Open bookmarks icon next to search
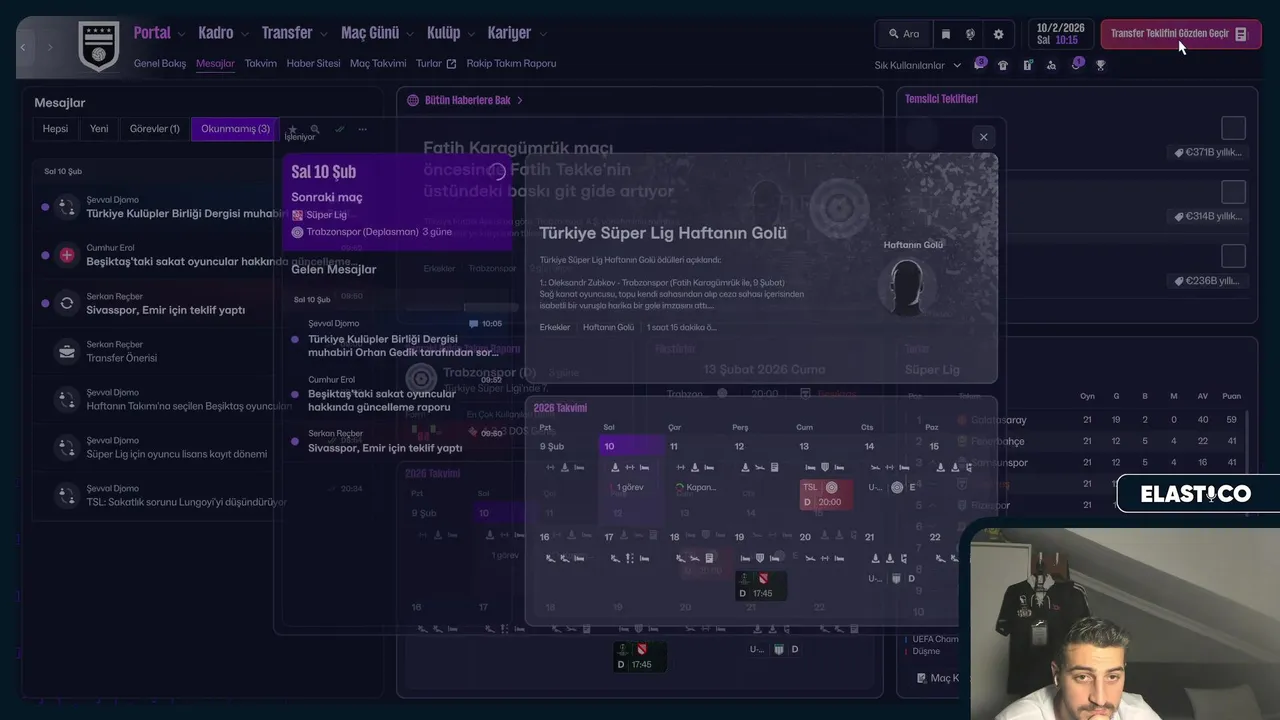Image resolution: width=1280 pixels, height=720 pixels. tap(946, 34)
